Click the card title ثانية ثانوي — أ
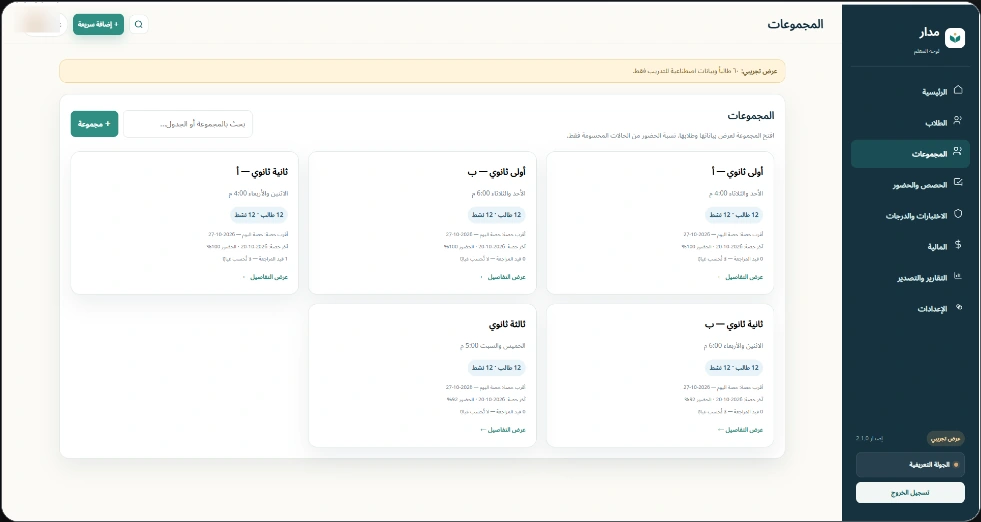 (x=262, y=171)
